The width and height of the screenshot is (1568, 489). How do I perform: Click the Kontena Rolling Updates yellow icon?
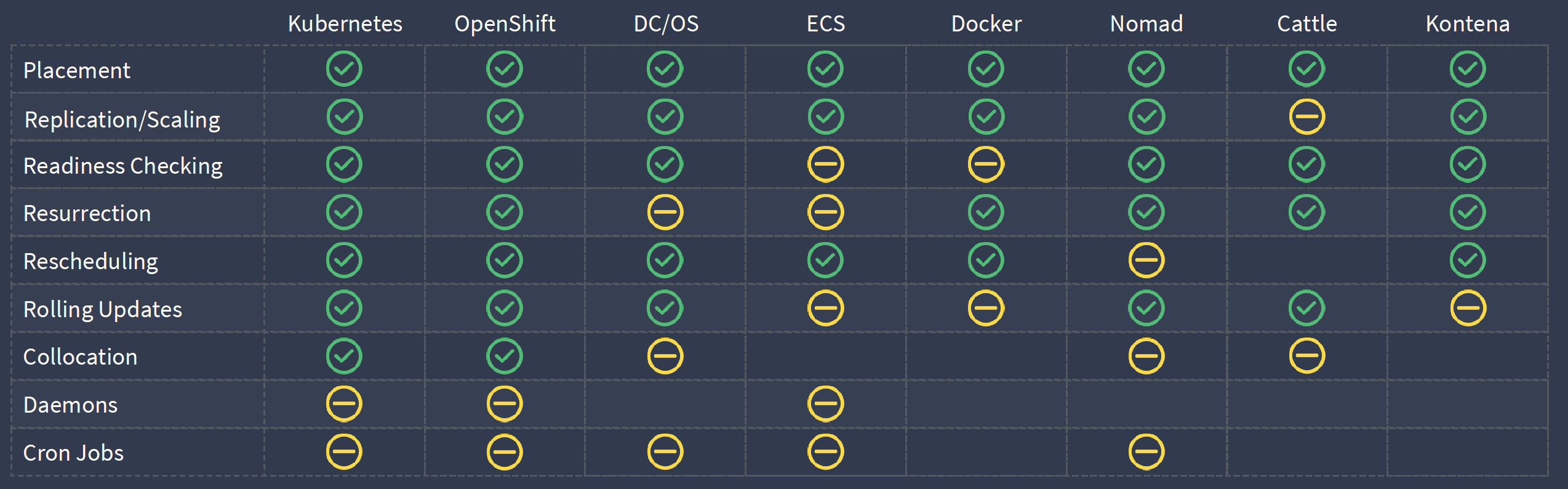point(1468,308)
